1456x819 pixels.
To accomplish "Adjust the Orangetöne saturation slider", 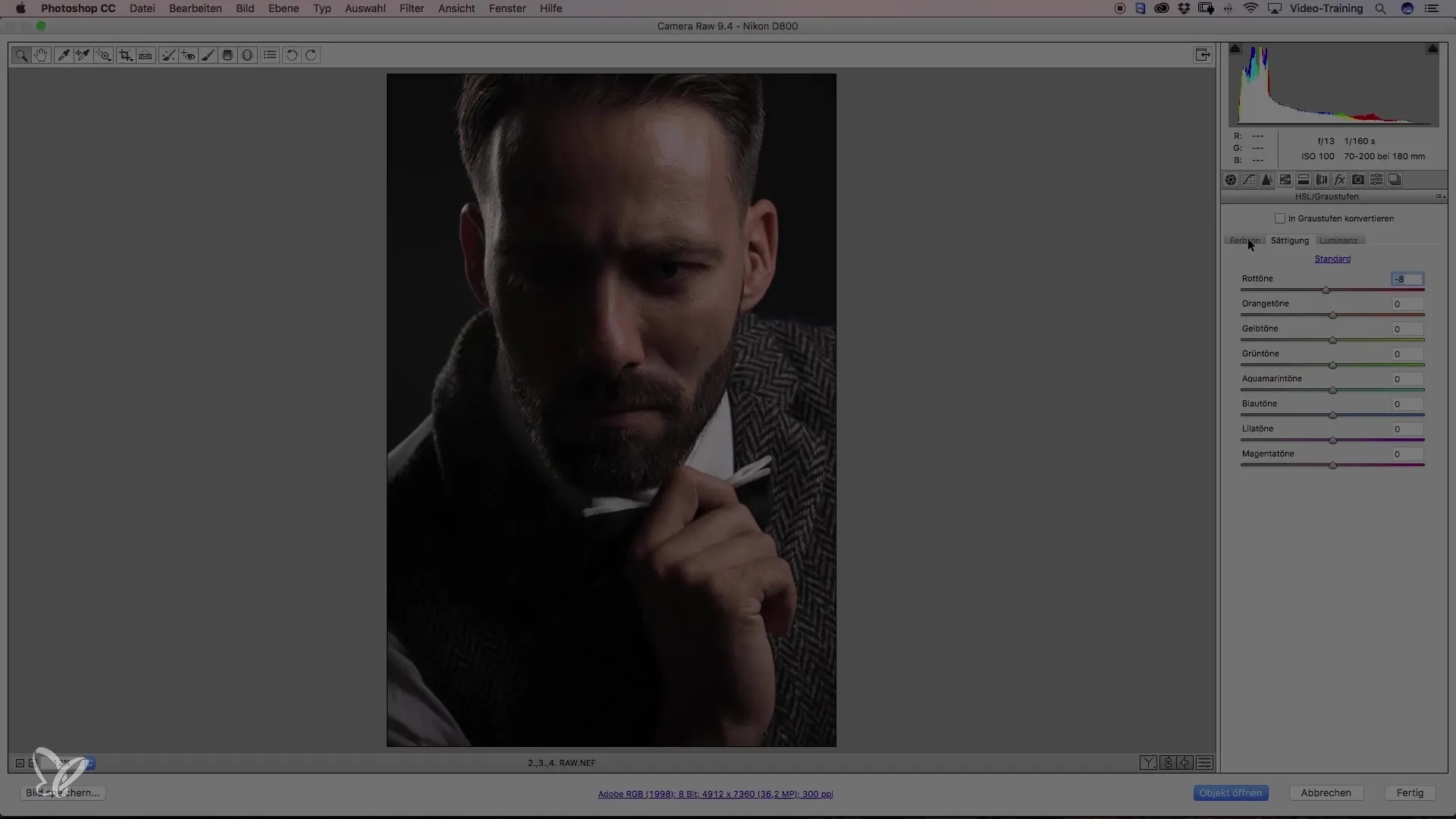I will pyautogui.click(x=1332, y=315).
